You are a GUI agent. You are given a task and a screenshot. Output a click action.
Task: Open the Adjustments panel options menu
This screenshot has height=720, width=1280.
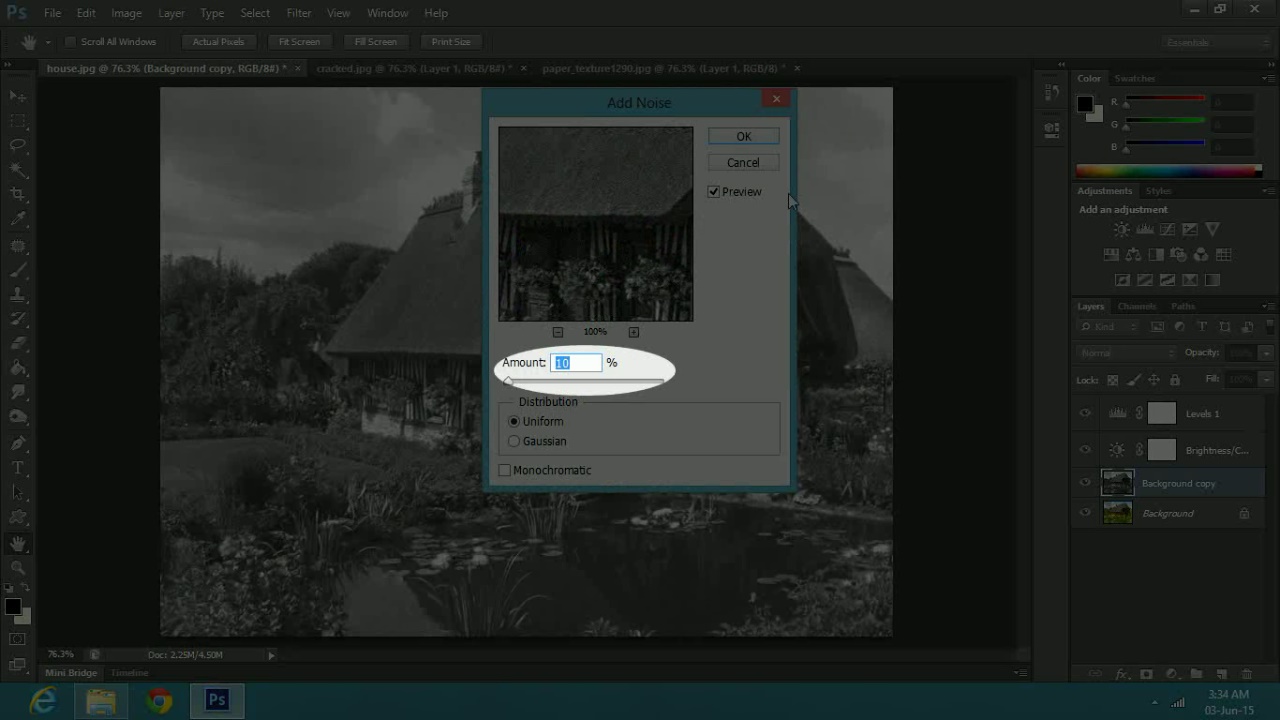(1267, 191)
